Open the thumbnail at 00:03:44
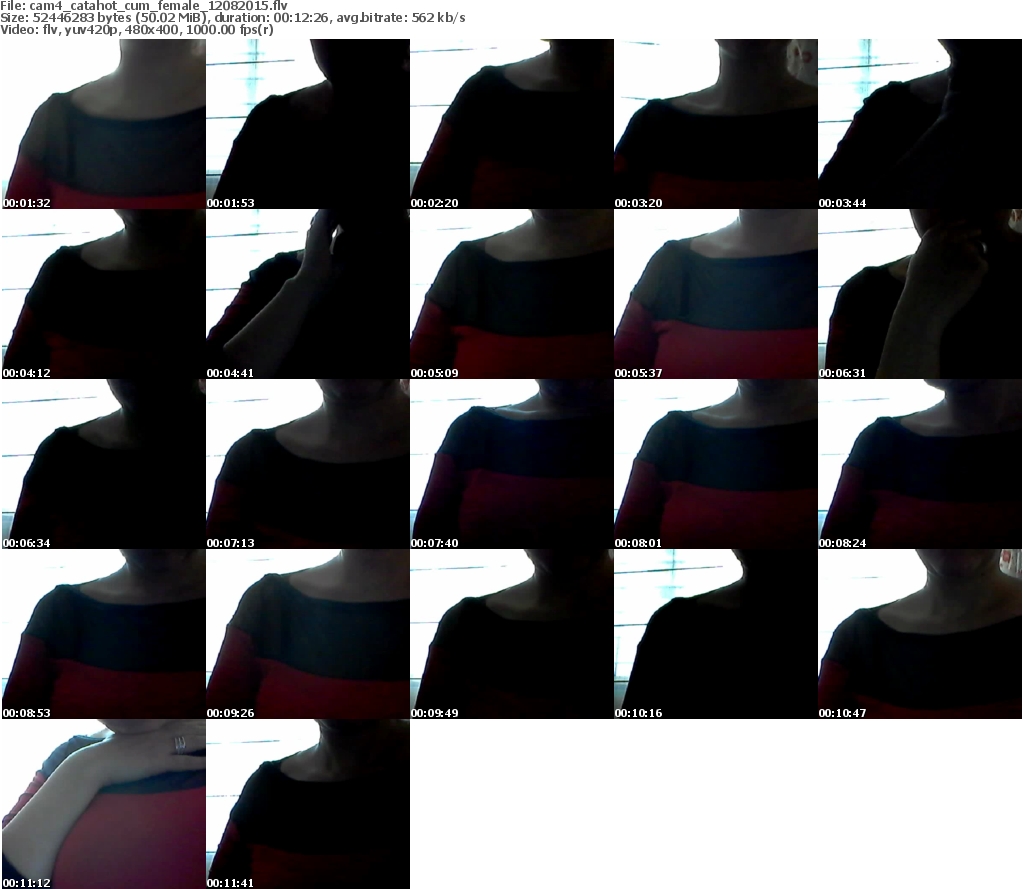The height and width of the screenshot is (889, 1024). tap(920, 124)
